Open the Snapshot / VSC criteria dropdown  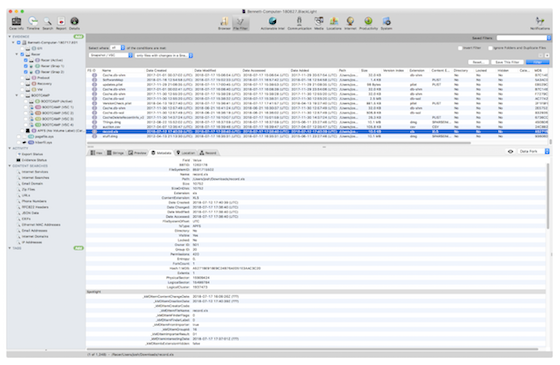pyautogui.click(x=111, y=55)
